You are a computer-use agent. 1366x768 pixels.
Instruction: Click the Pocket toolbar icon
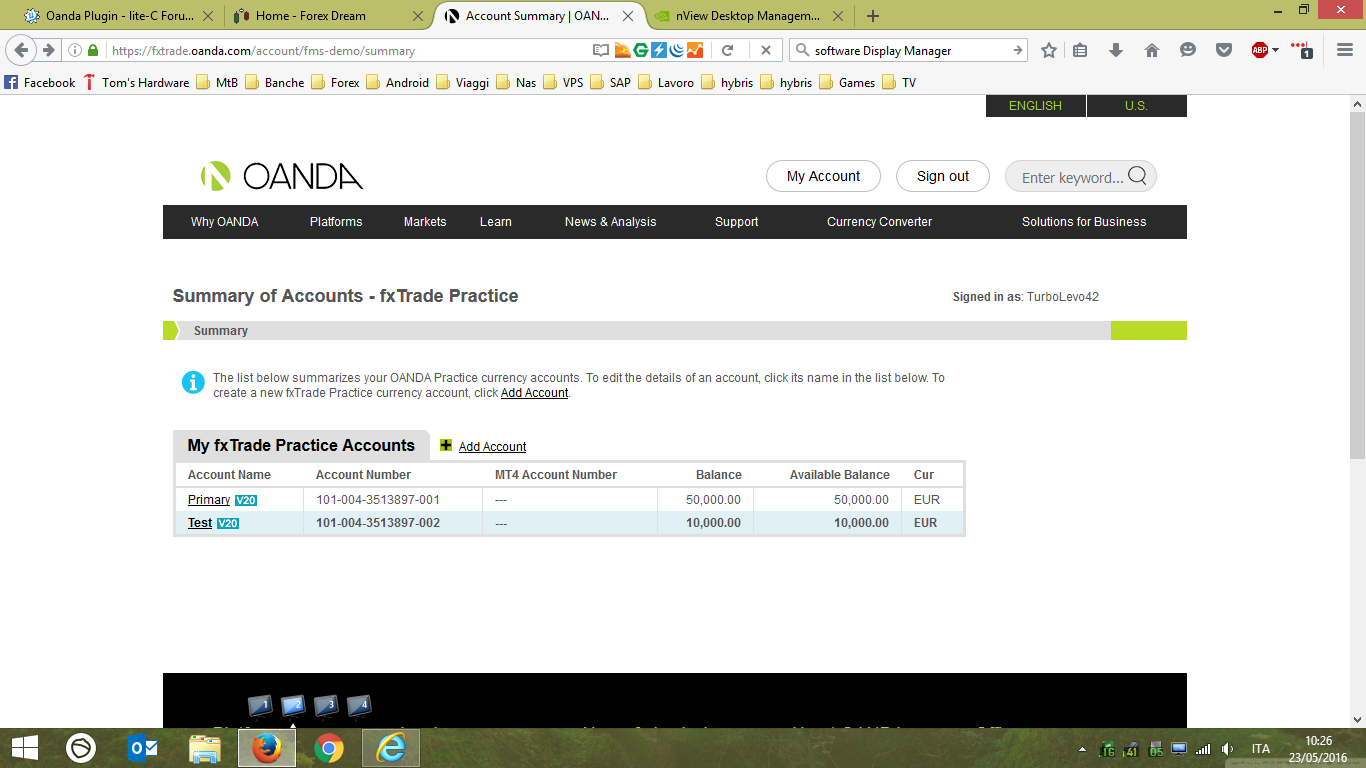(1223, 50)
